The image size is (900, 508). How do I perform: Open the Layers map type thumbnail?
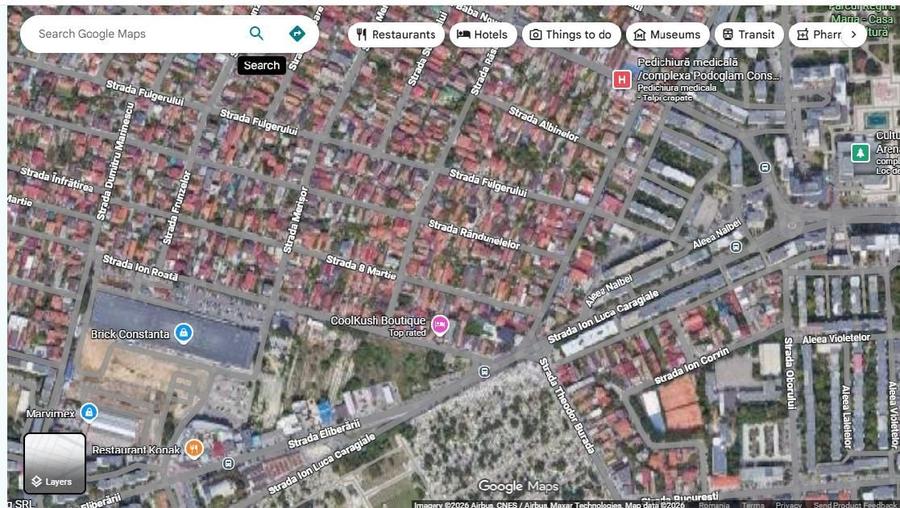click(55, 463)
